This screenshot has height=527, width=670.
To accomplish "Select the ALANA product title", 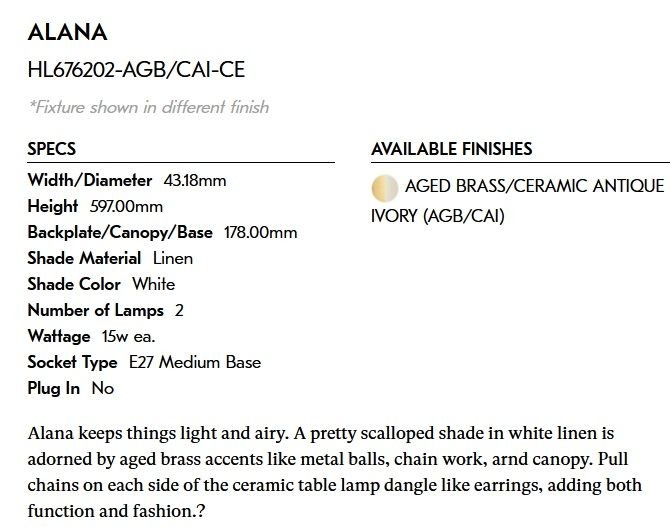I will pyautogui.click(x=68, y=32).
